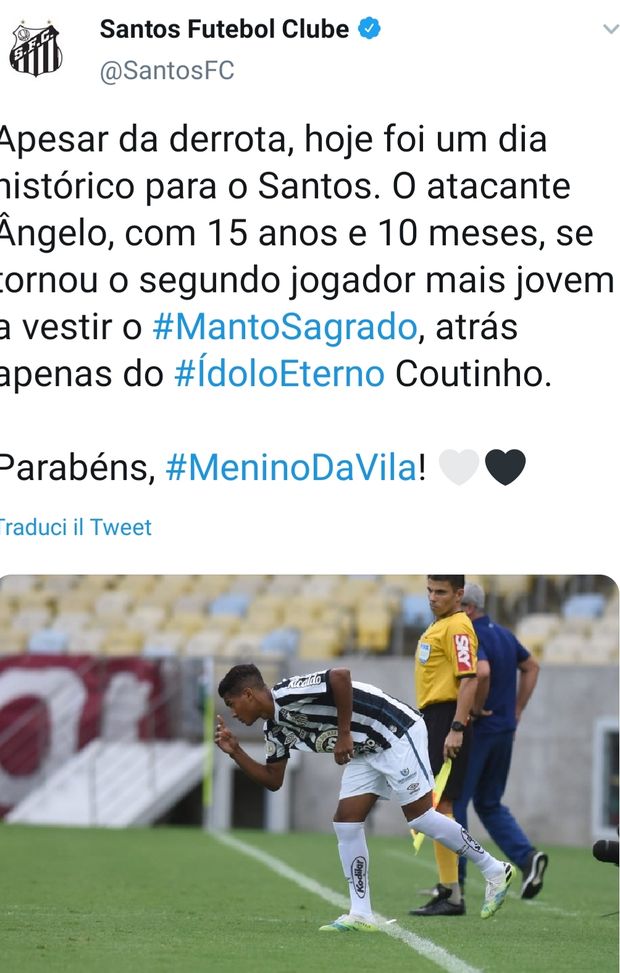Open the #MeninoDaVila hashtag
This screenshot has width=620, height=973.
(292, 467)
